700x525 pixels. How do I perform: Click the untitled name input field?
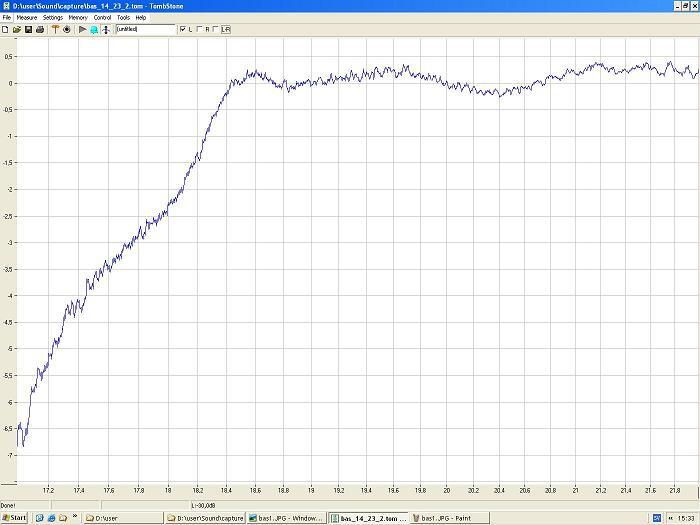pyautogui.click(x=146, y=29)
